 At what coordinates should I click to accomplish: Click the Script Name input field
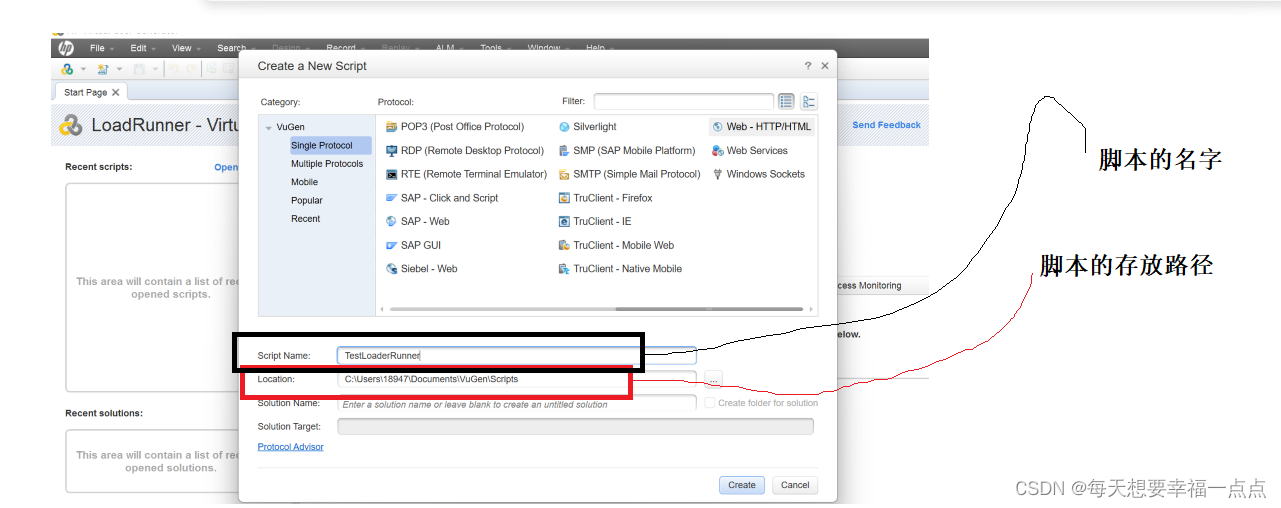pos(516,355)
